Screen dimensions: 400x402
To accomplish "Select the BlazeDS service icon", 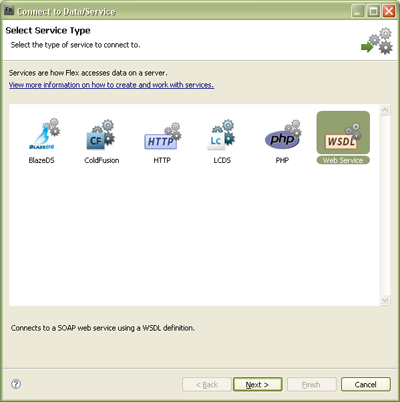I will [44, 134].
